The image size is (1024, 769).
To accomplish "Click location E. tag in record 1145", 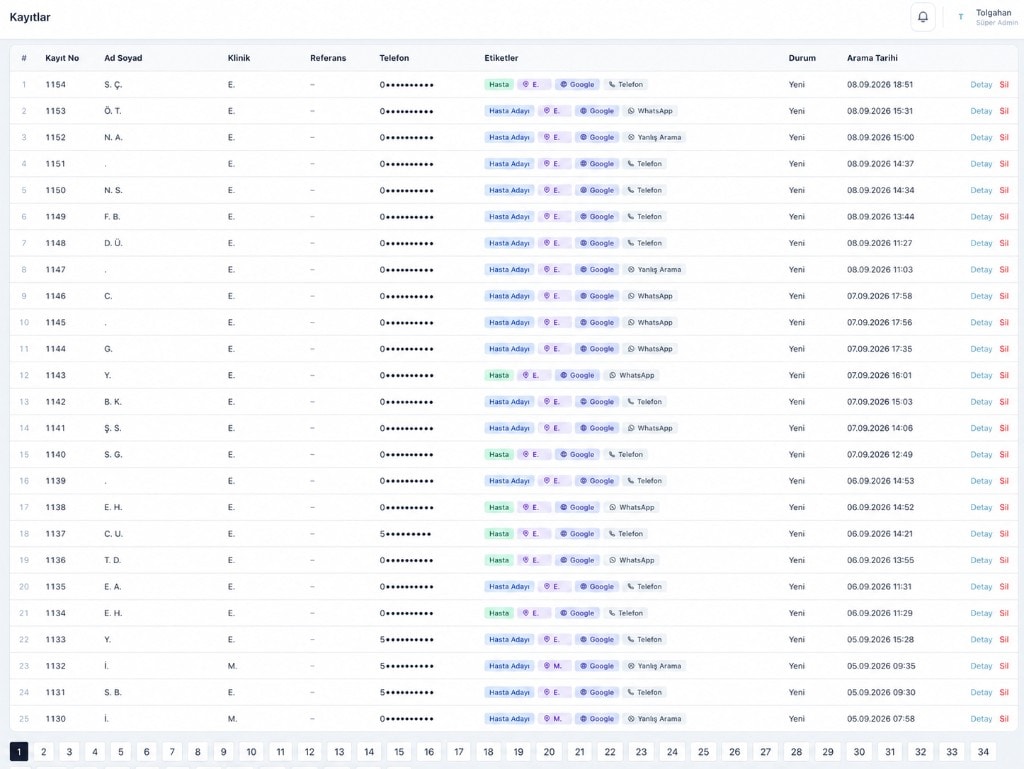I will (x=552, y=322).
